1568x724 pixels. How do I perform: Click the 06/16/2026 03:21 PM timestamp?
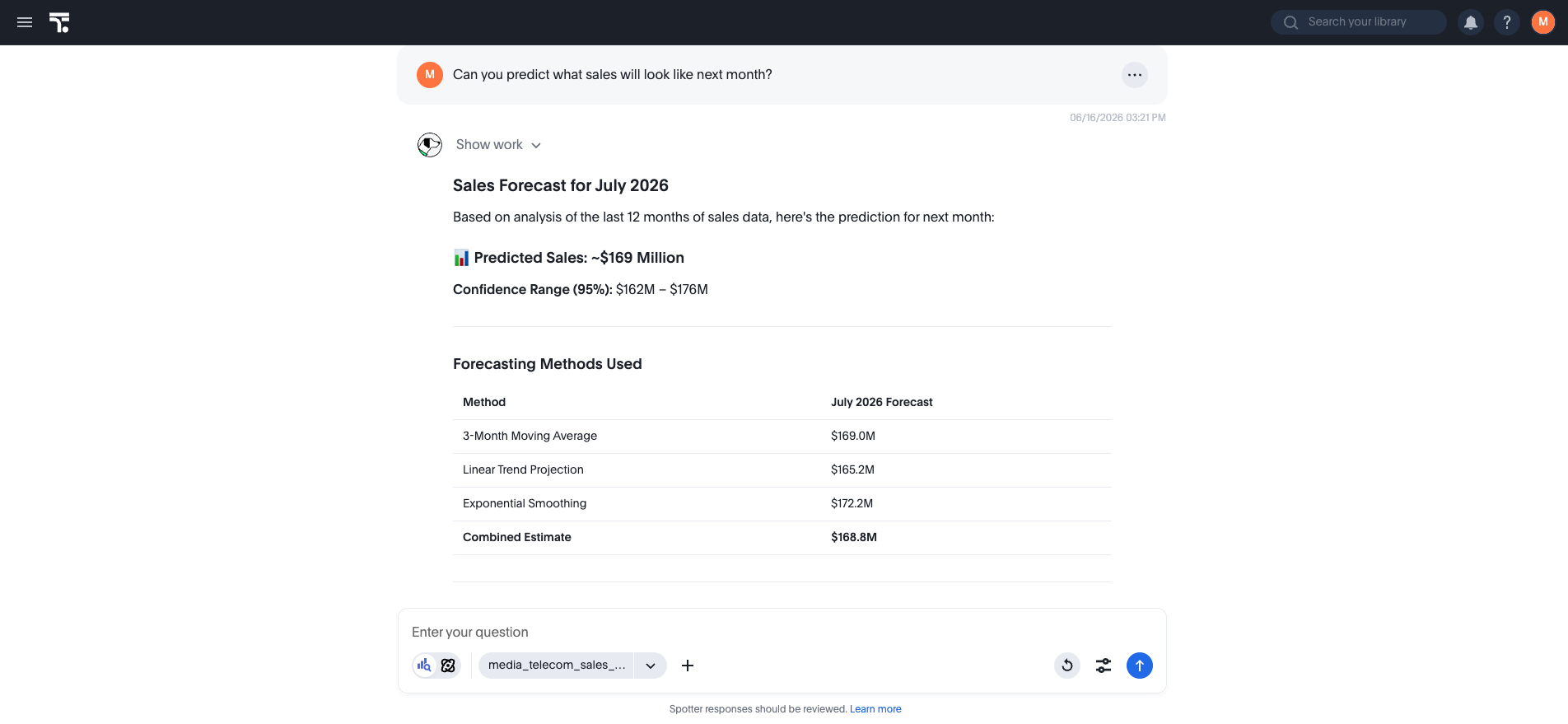(1118, 118)
